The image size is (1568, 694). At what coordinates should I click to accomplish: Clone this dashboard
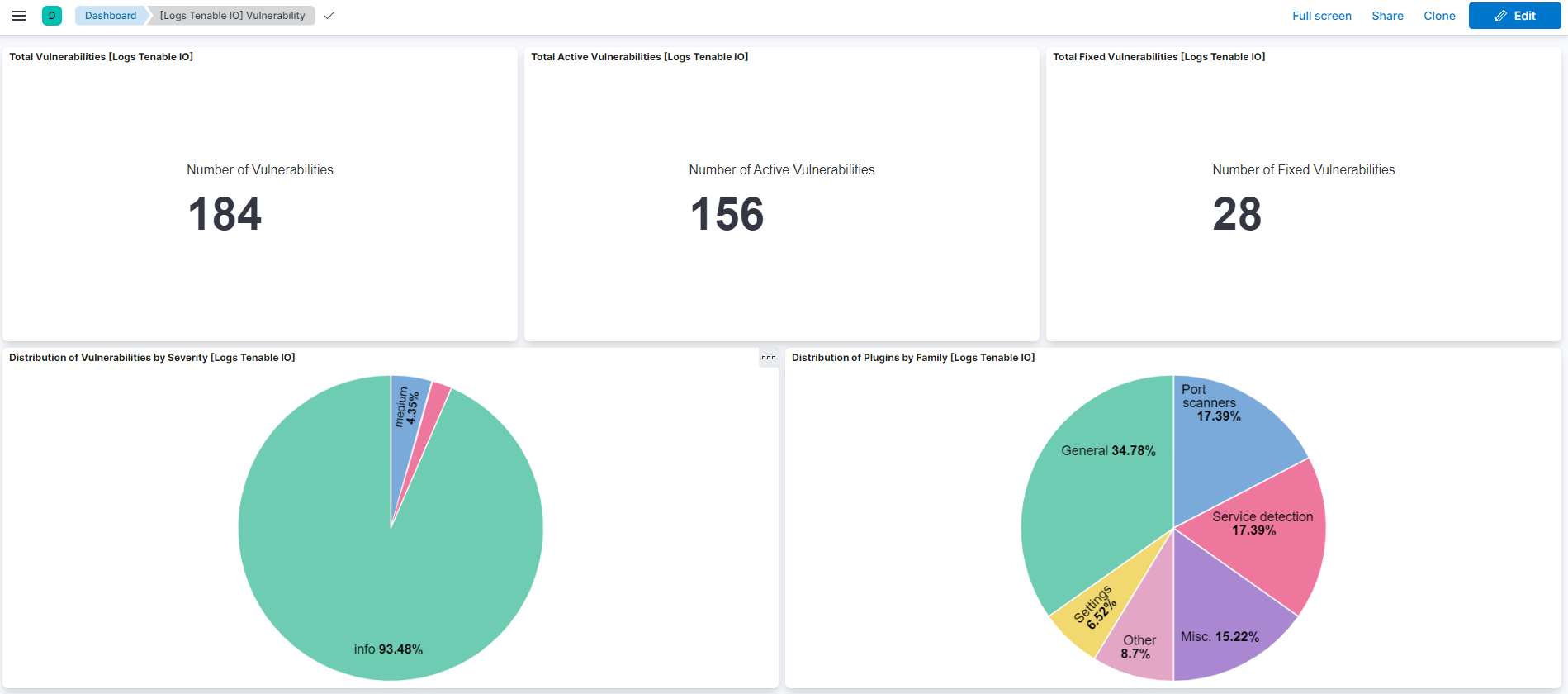click(x=1439, y=16)
